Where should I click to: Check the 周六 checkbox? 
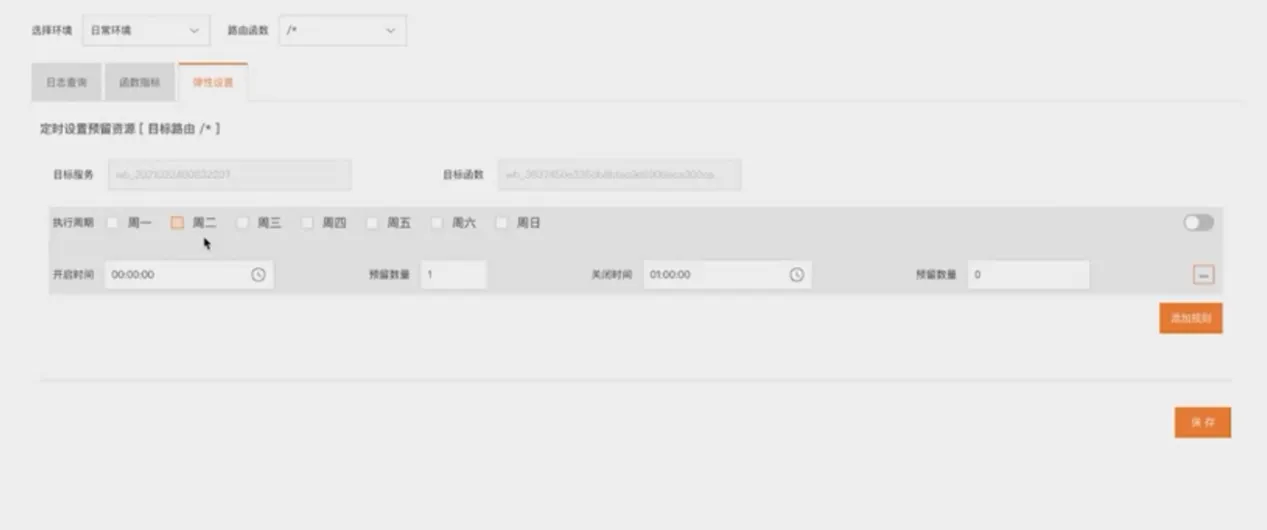[437, 224]
